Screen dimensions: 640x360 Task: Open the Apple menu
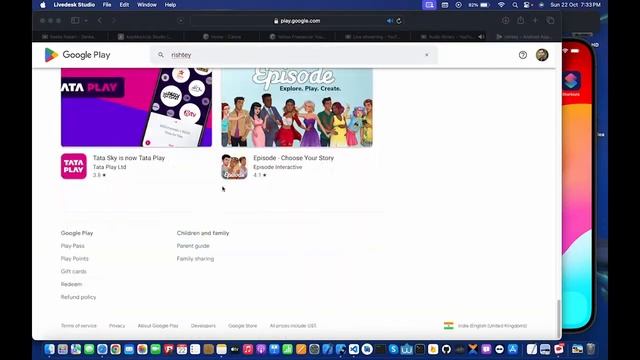43,5
